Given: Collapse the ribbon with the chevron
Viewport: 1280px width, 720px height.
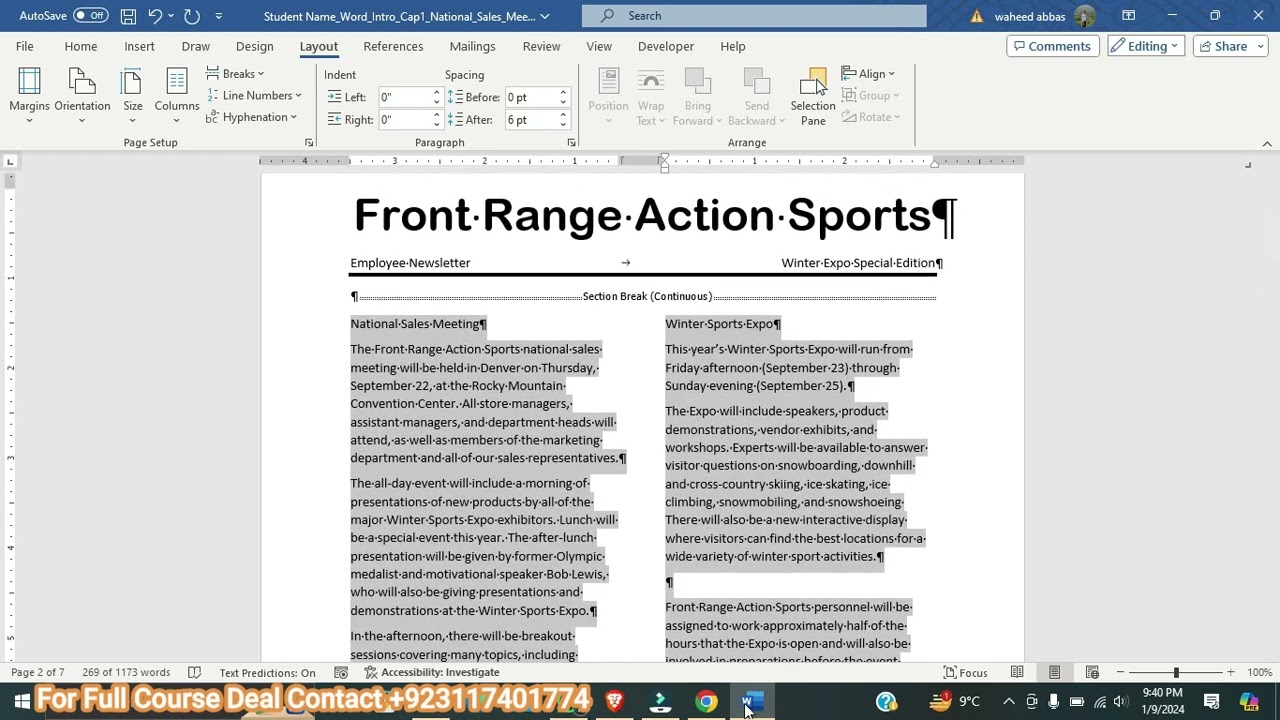Looking at the screenshot, I should click(x=1267, y=144).
